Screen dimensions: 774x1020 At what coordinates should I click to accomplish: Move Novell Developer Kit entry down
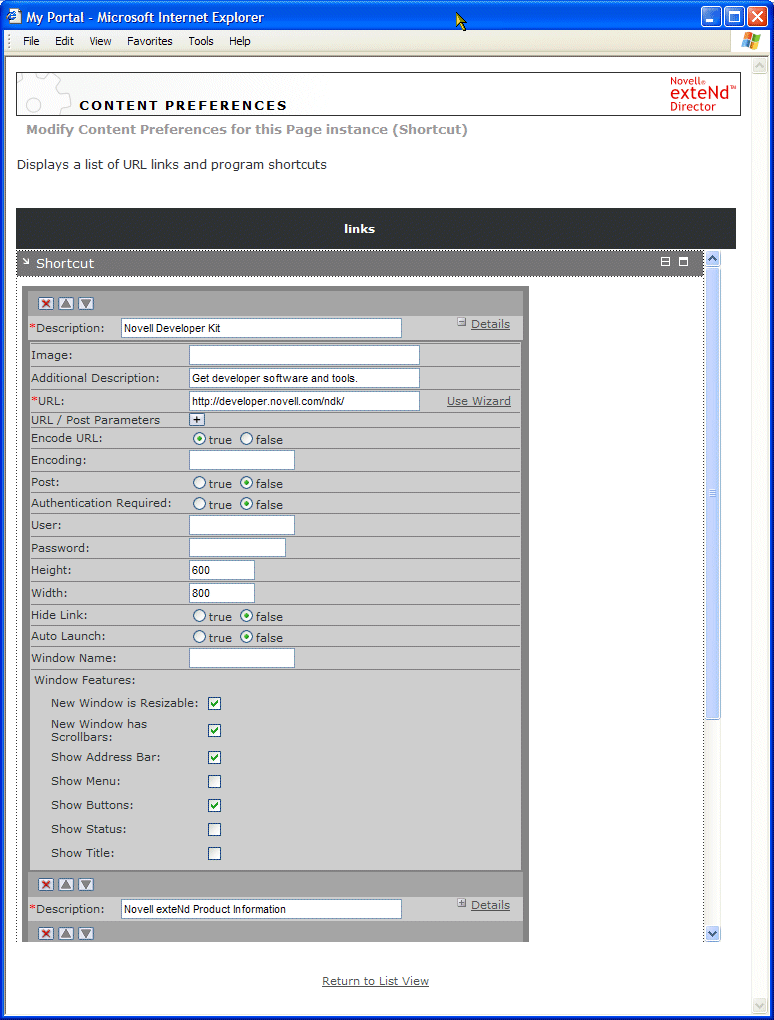pos(86,304)
